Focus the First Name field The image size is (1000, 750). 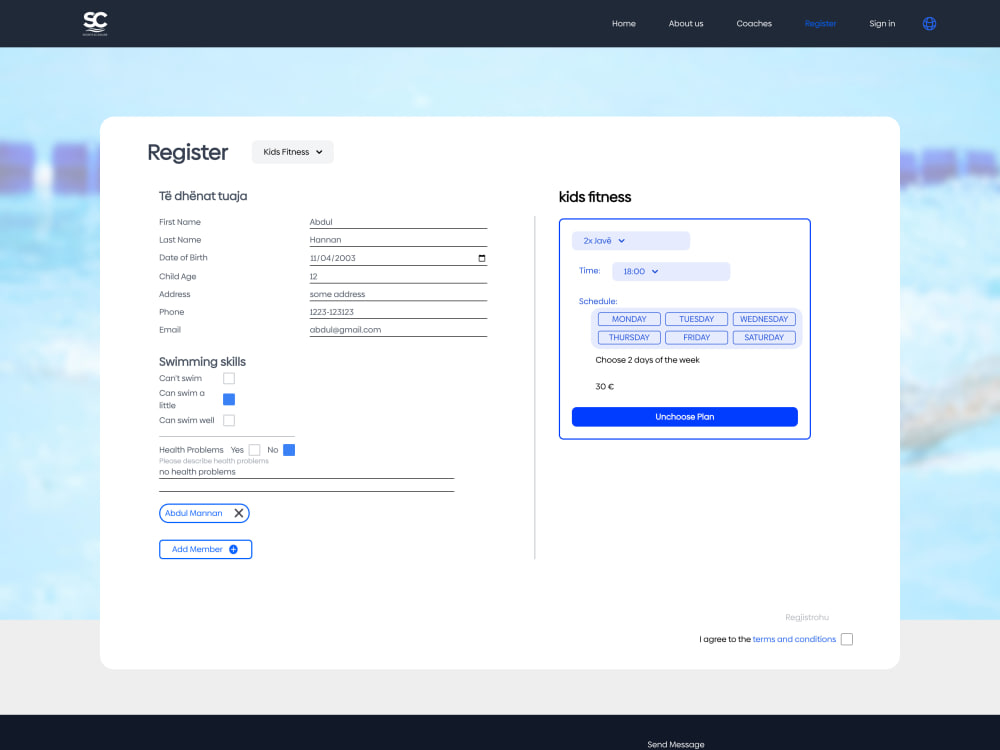tap(398, 222)
